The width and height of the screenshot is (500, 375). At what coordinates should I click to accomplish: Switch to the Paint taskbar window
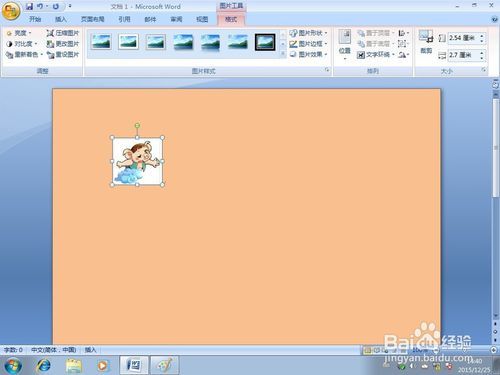click(x=164, y=365)
